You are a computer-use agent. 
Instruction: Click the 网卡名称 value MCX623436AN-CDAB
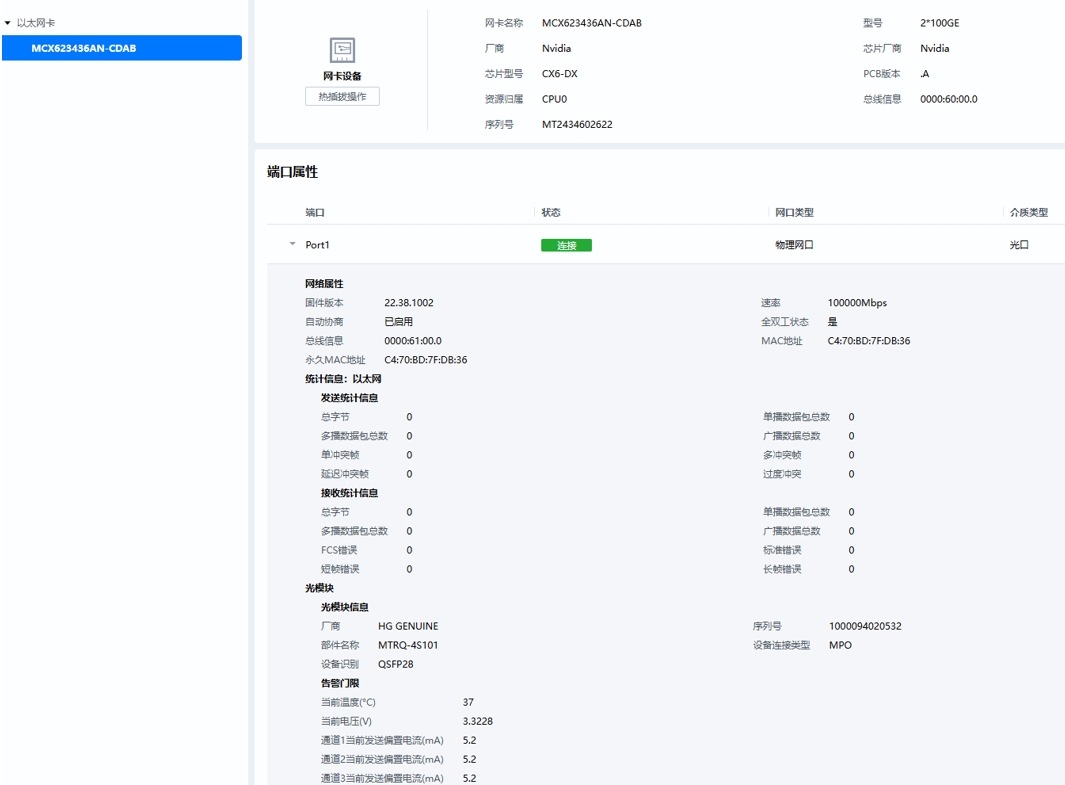coord(592,23)
